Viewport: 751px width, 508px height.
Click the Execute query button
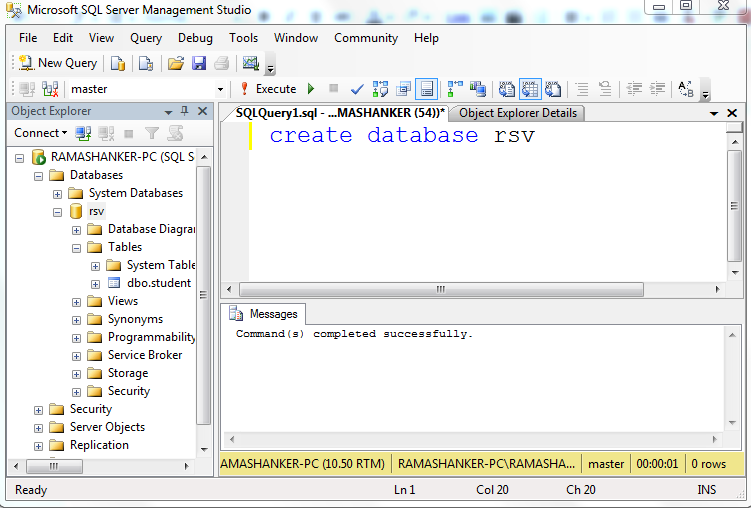coord(268,89)
